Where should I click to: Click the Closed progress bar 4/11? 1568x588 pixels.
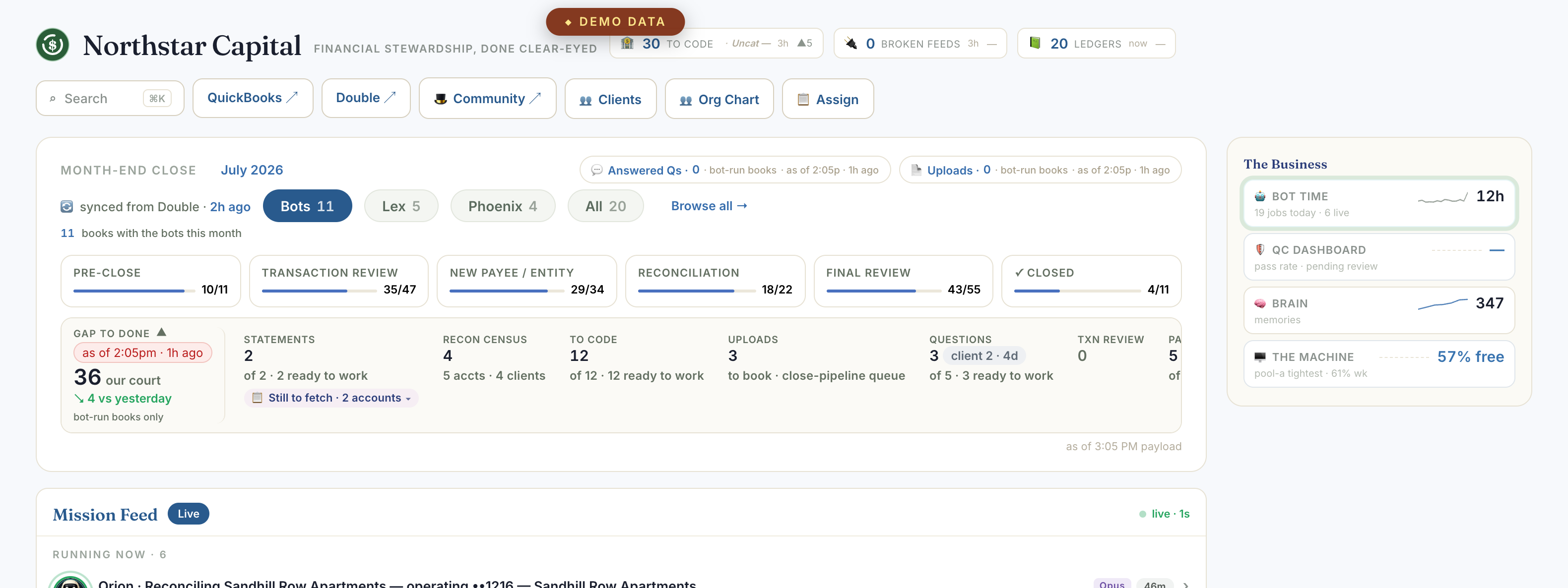tap(1077, 291)
